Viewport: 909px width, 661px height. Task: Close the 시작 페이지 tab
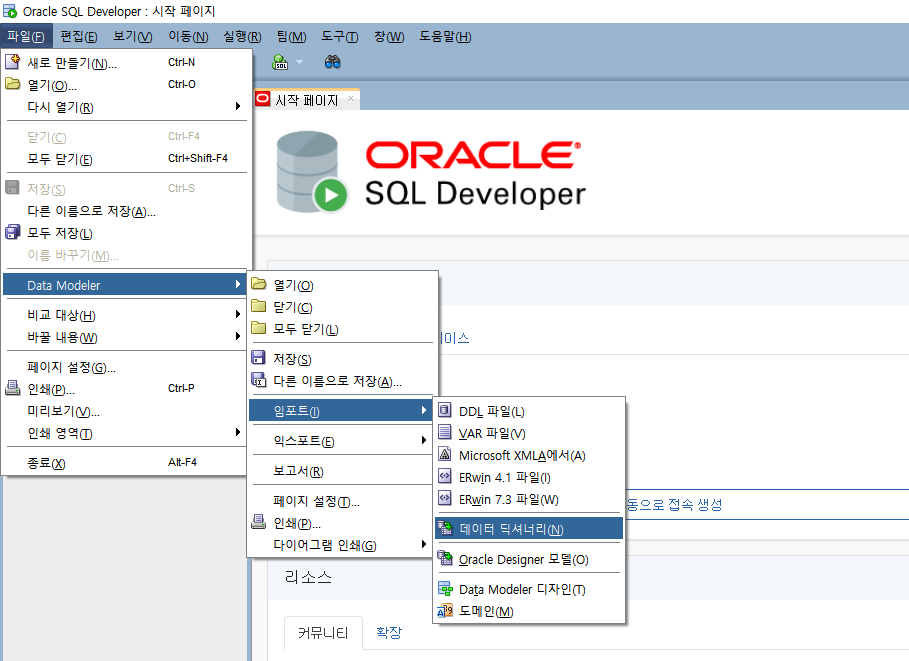pyautogui.click(x=351, y=99)
